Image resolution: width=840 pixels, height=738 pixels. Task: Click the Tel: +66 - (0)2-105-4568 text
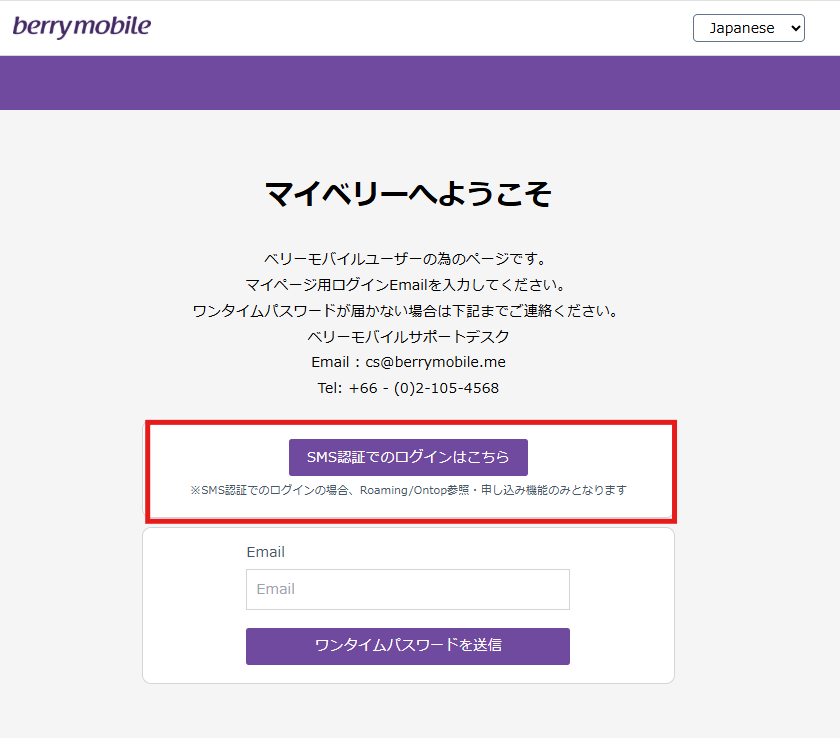point(408,388)
